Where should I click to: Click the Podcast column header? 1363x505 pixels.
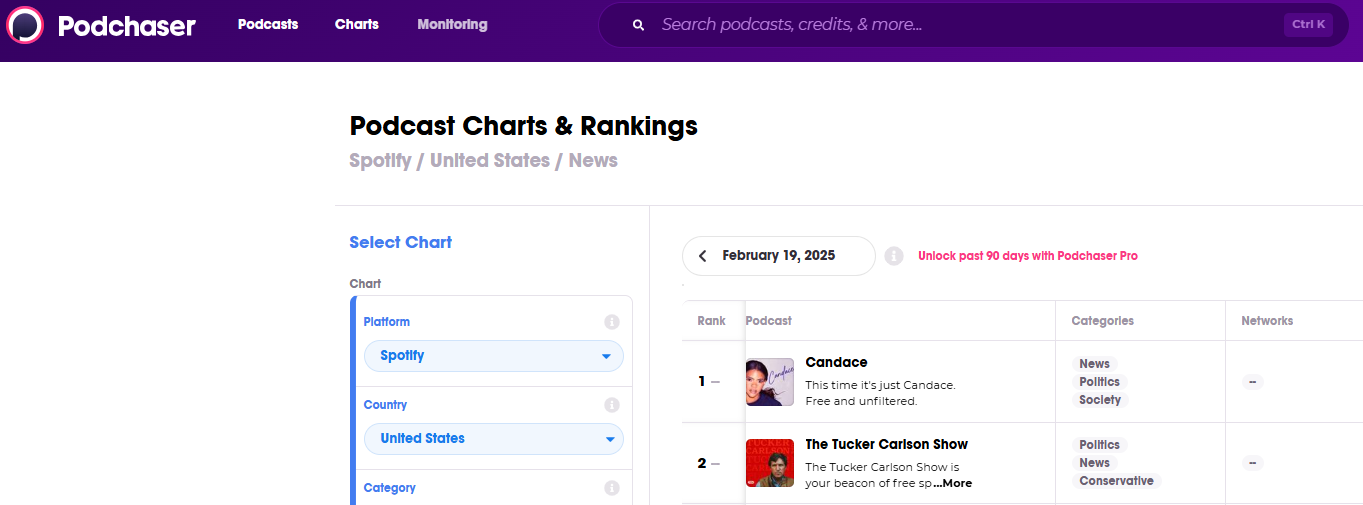click(x=769, y=321)
